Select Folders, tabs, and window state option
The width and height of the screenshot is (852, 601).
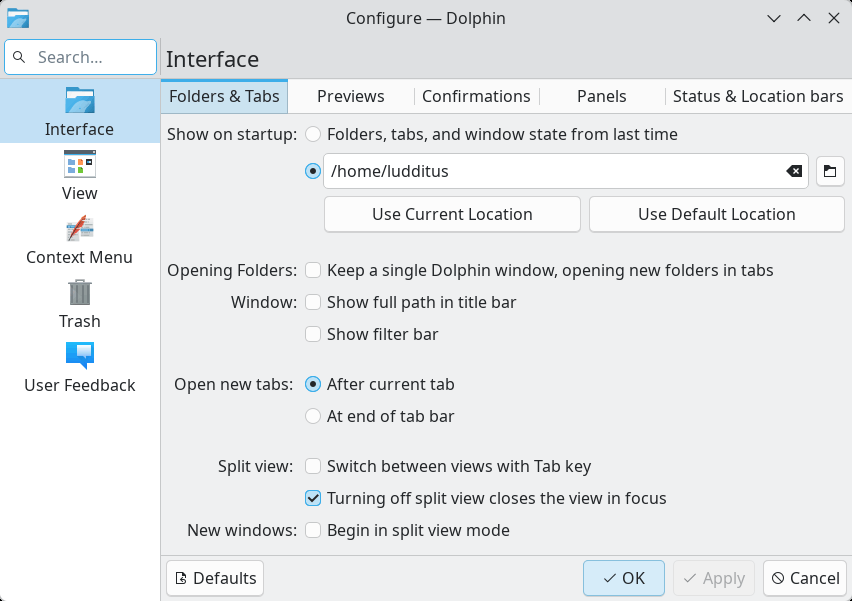pos(313,134)
